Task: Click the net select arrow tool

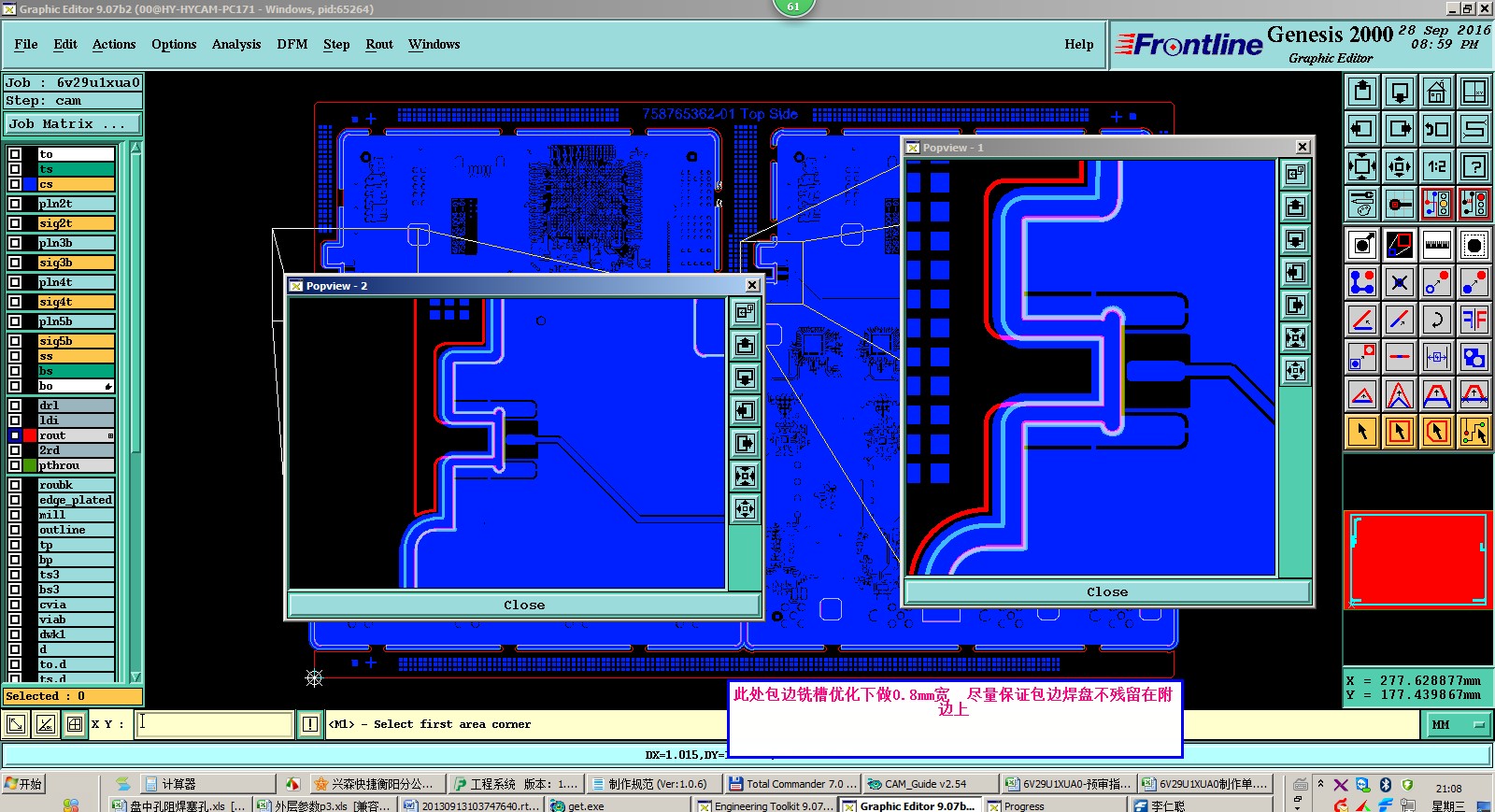Action: [x=1474, y=432]
